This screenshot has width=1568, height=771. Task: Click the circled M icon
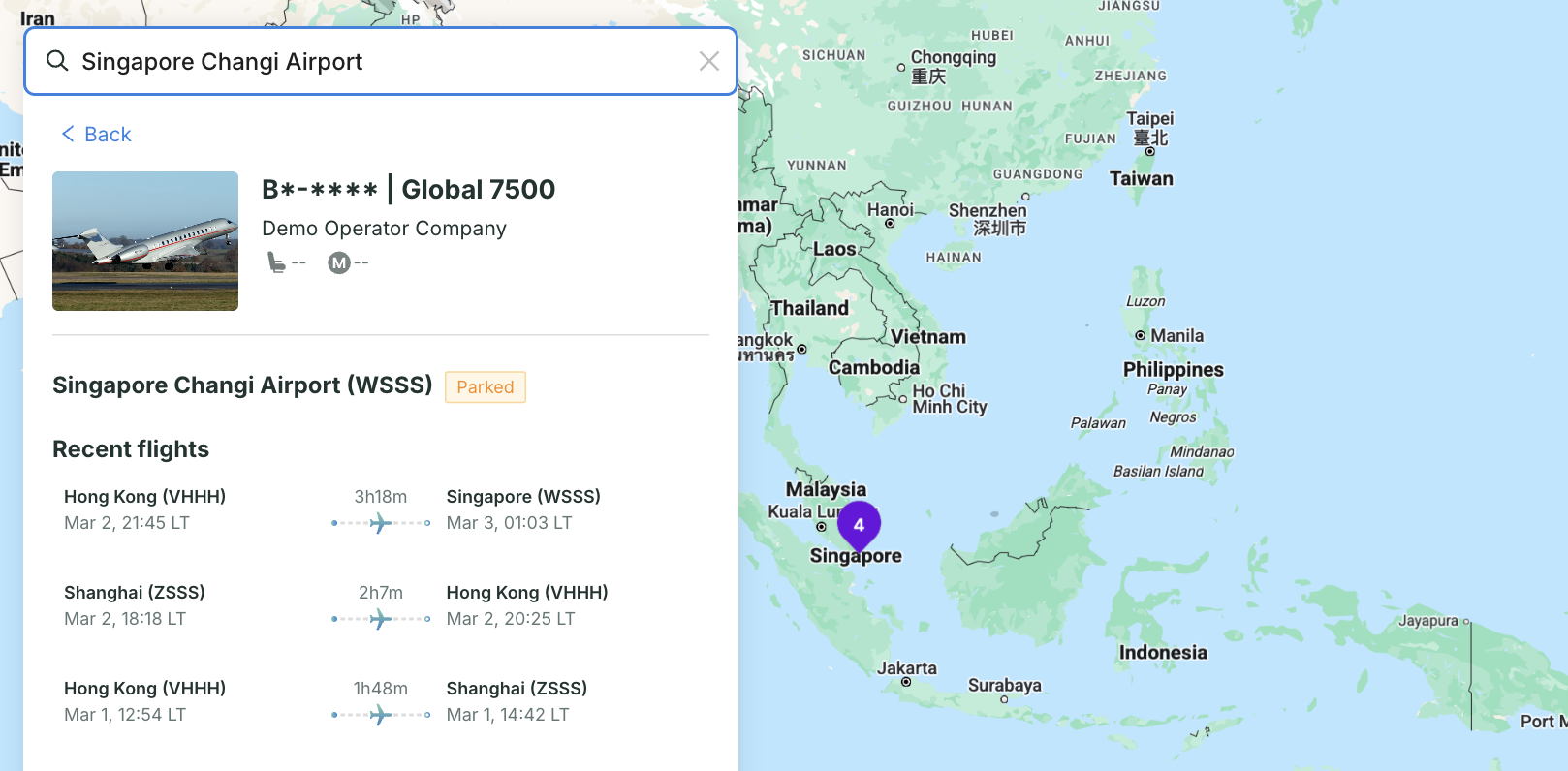click(338, 262)
